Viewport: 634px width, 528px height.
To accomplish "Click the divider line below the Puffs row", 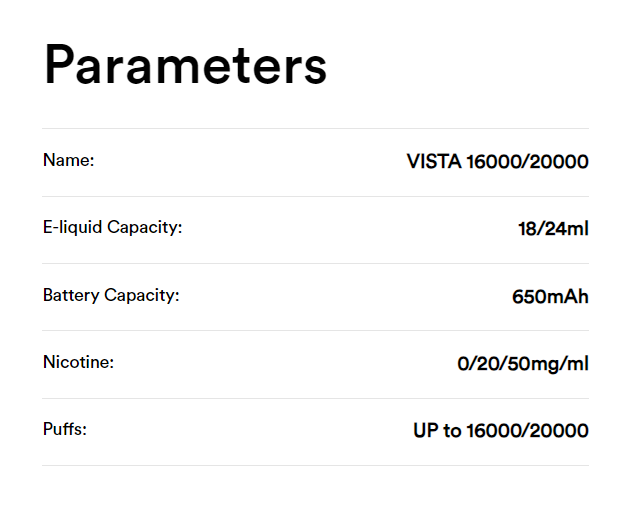I will 315,465.
